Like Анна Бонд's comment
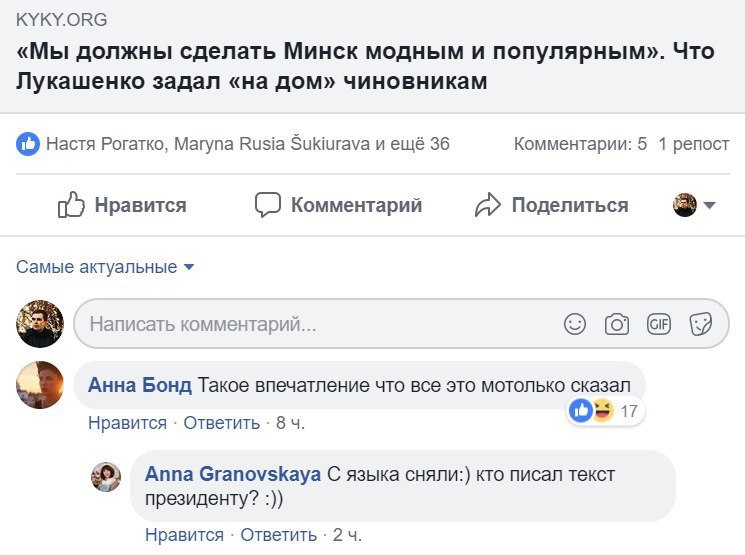 pos(127,423)
